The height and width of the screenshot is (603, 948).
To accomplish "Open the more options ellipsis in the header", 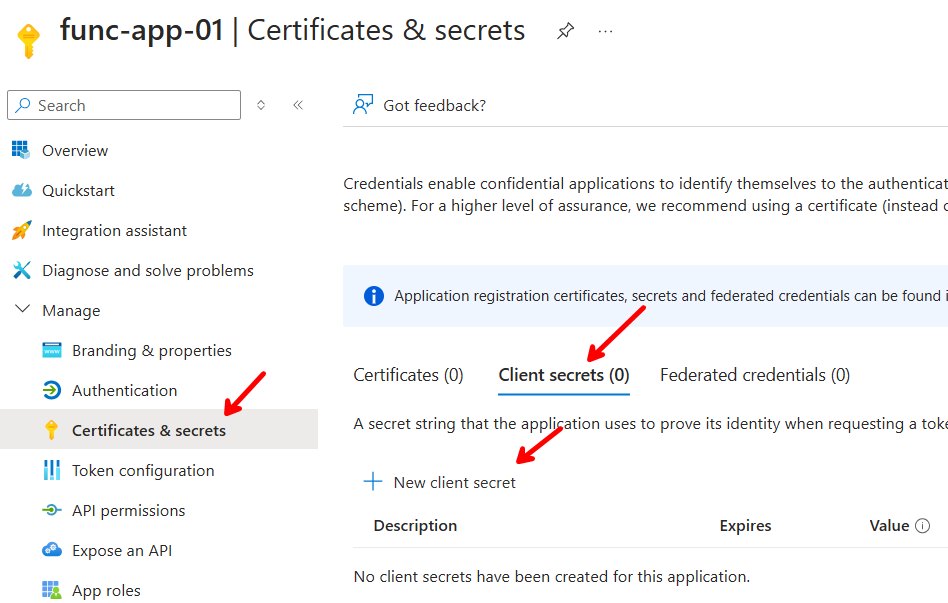I will pos(605,31).
